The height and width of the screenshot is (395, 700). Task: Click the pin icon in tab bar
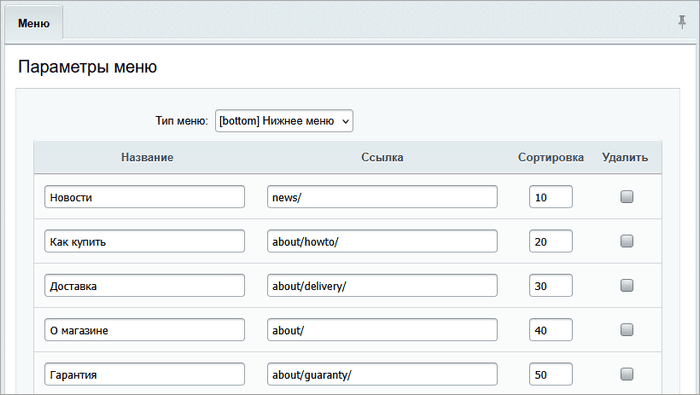pos(682,21)
